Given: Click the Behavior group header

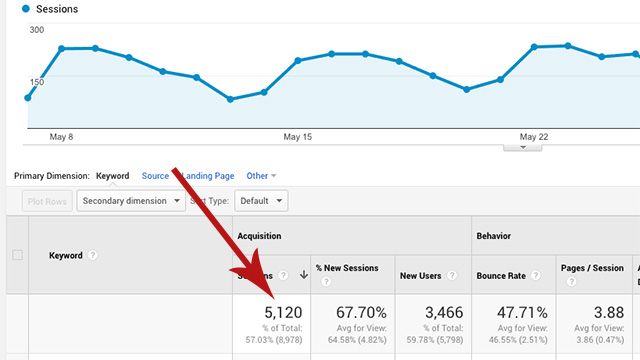Looking at the screenshot, I should click(x=493, y=236).
